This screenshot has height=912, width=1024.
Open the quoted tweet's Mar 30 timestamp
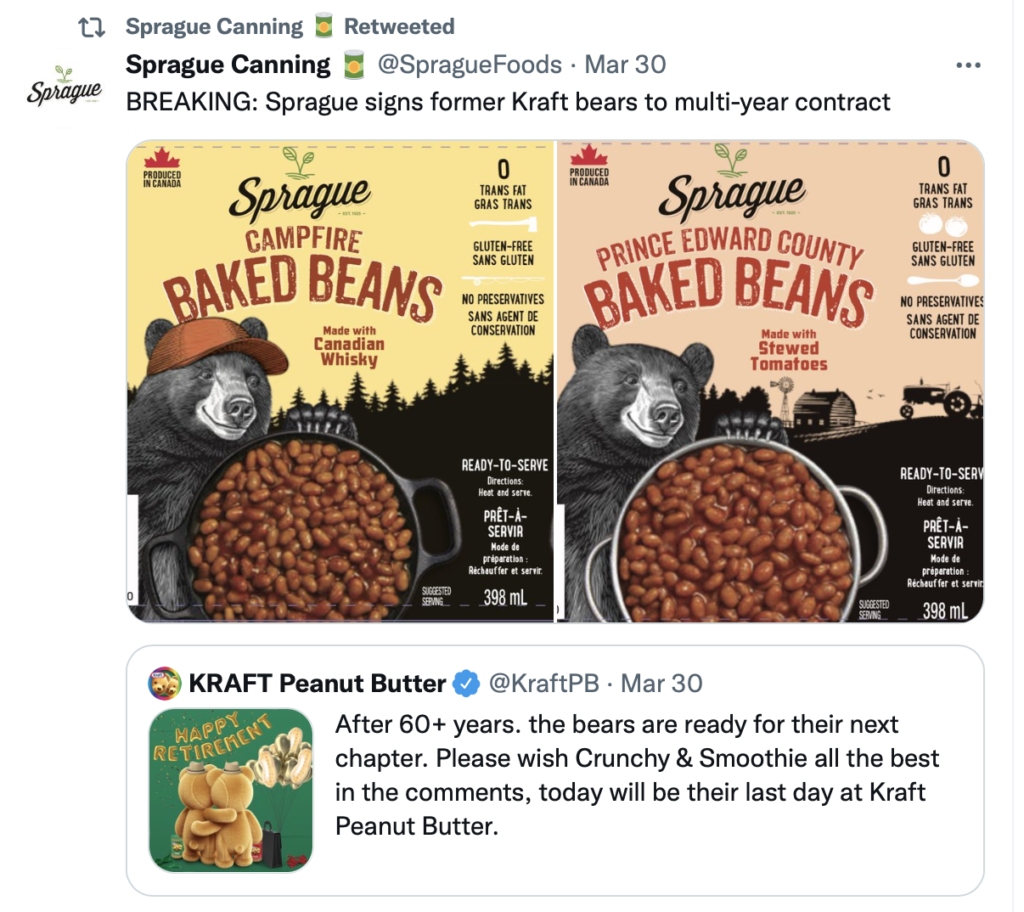(x=662, y=684)
